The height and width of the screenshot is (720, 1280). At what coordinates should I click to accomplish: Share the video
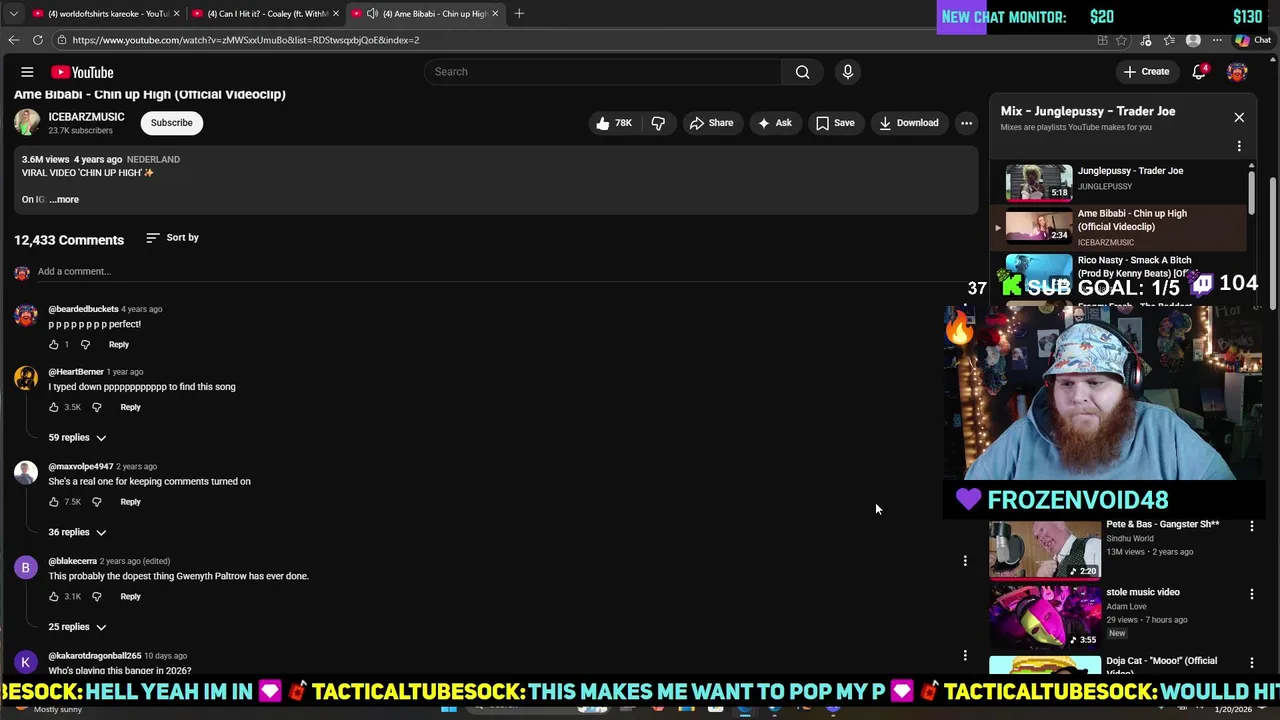click(x=711, y=123)
